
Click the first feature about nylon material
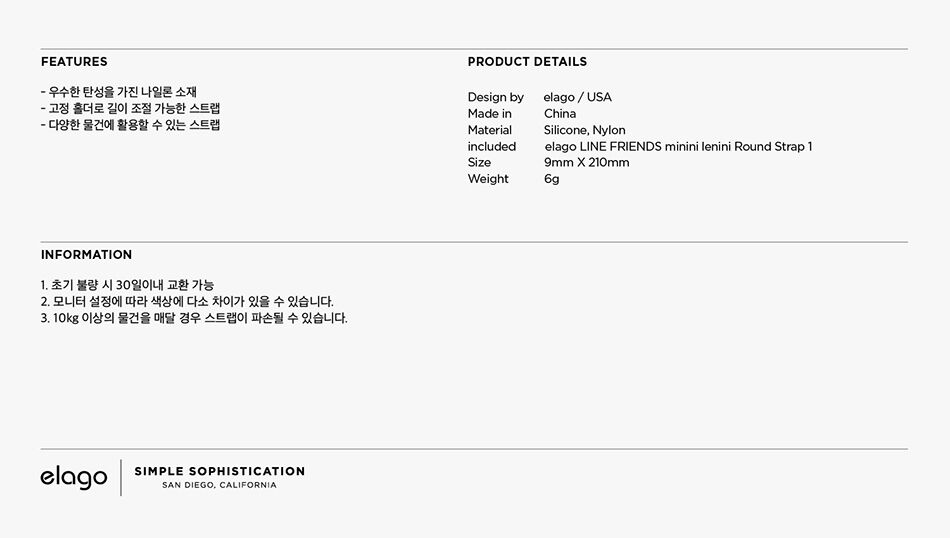pyautogui.click(x=119, y=92)
